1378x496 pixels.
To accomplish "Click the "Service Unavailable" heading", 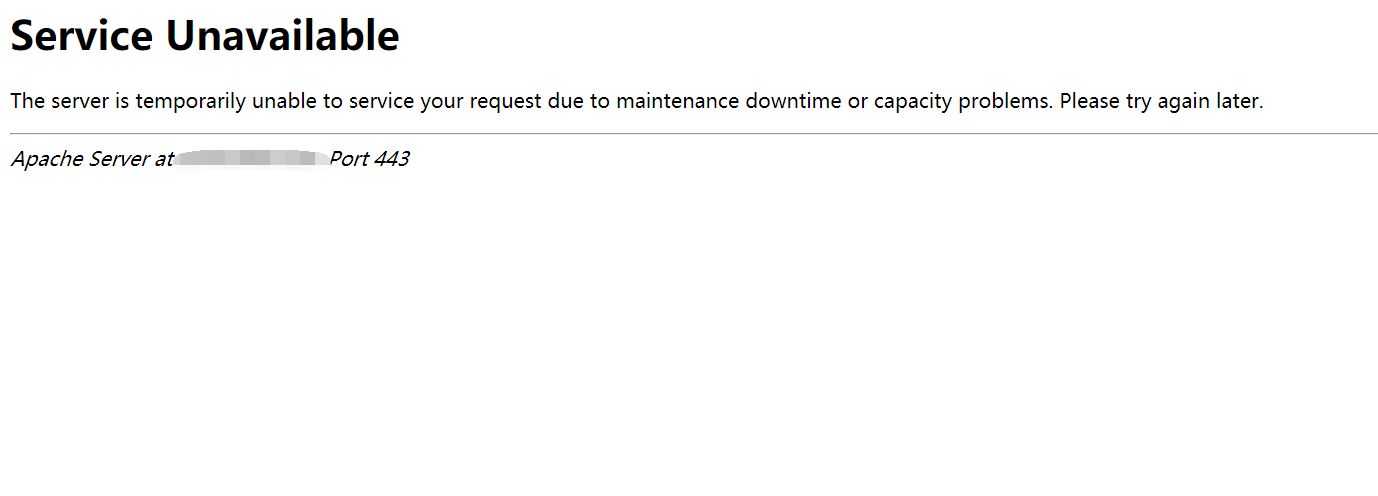I will point(205,36).
